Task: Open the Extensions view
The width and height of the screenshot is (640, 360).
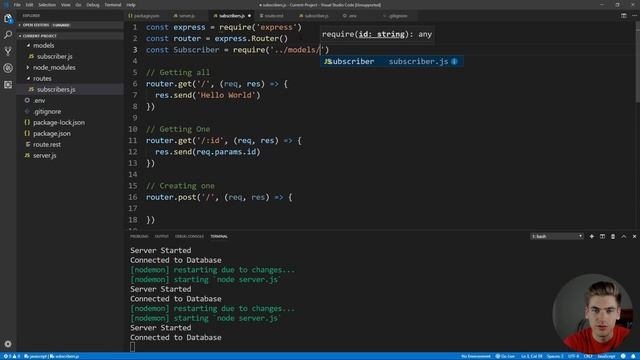Action: [8, 84]
